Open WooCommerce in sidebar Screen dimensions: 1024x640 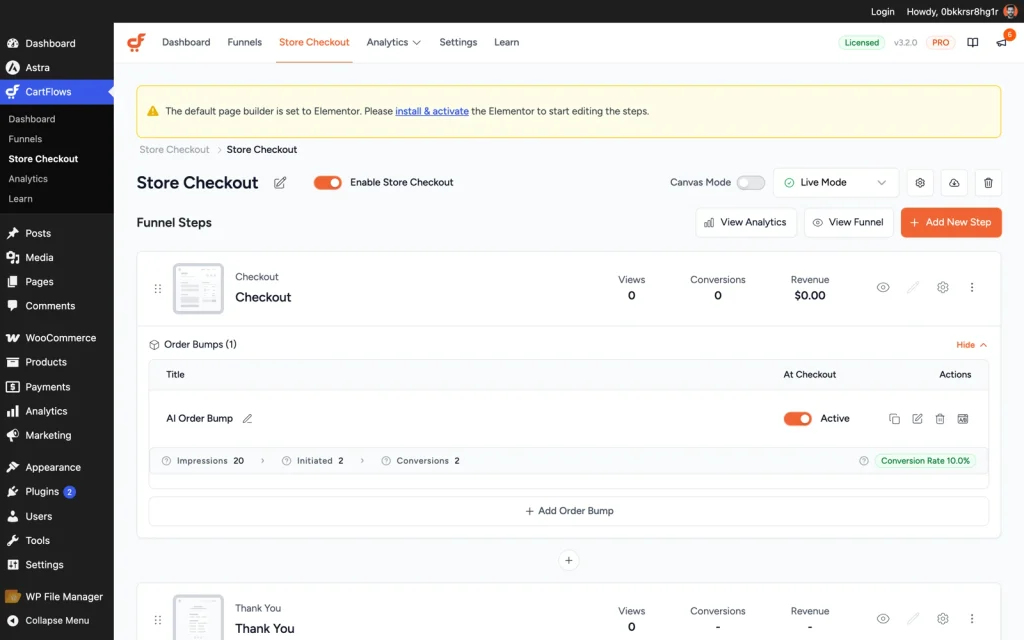(x=57, y=338)
